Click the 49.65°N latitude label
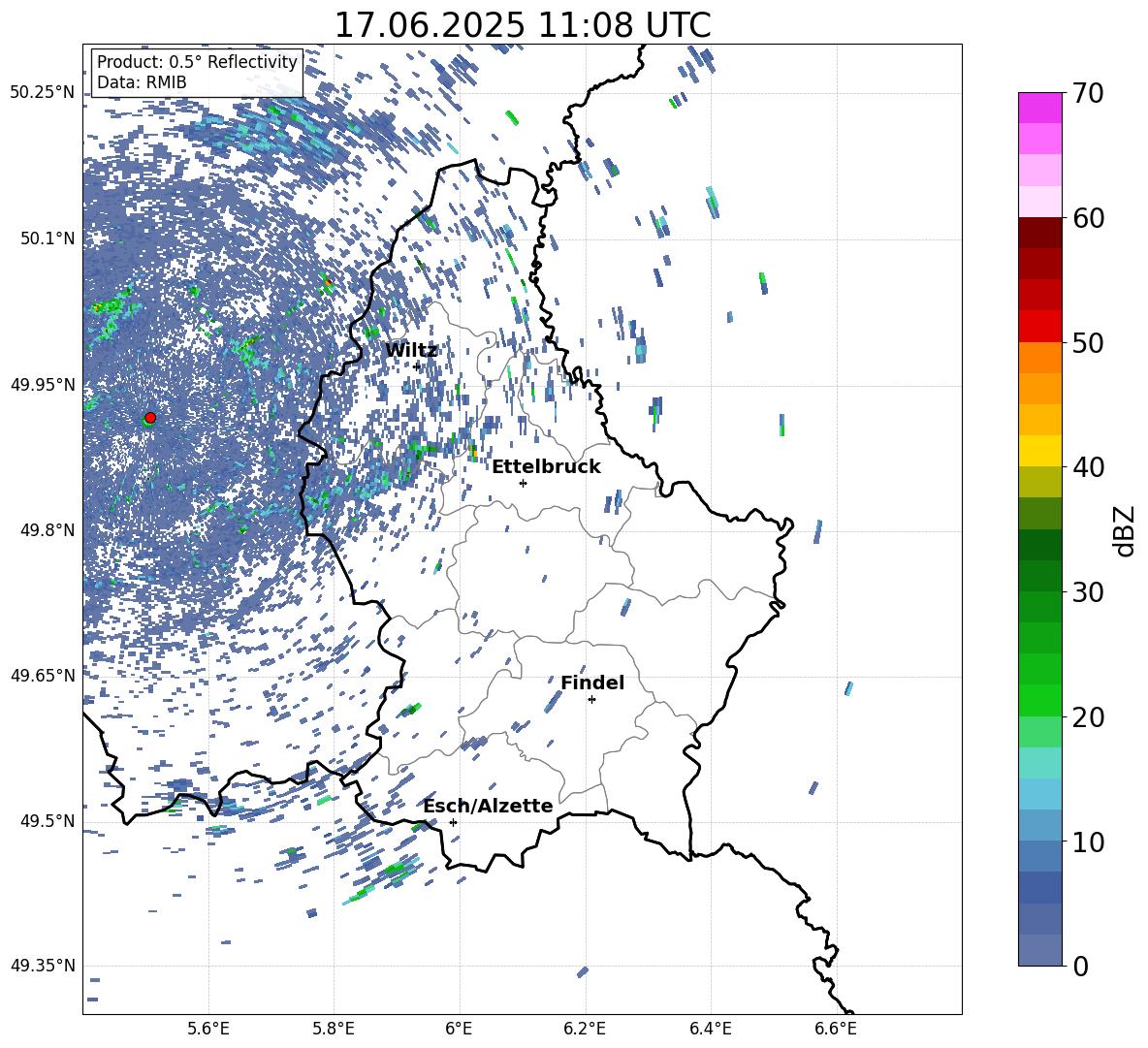Screen dimensions: 1148x1048 43,675
